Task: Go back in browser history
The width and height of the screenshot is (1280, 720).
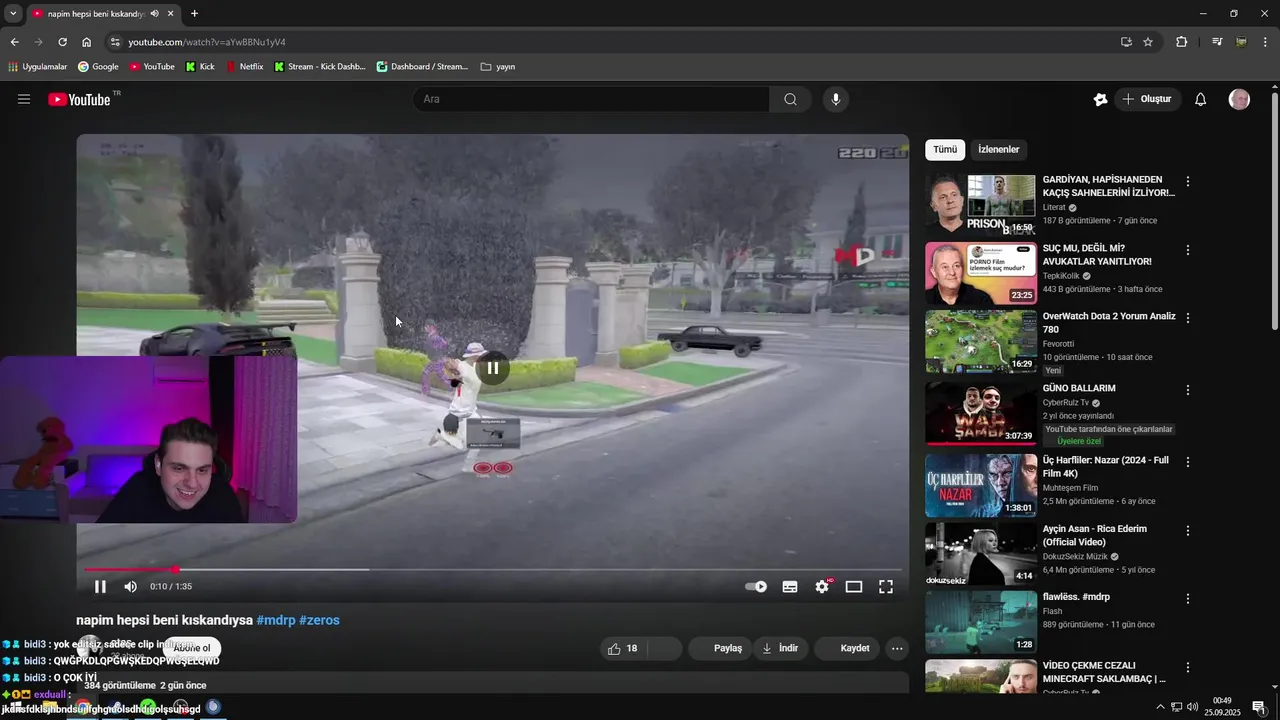Action: 14,42
